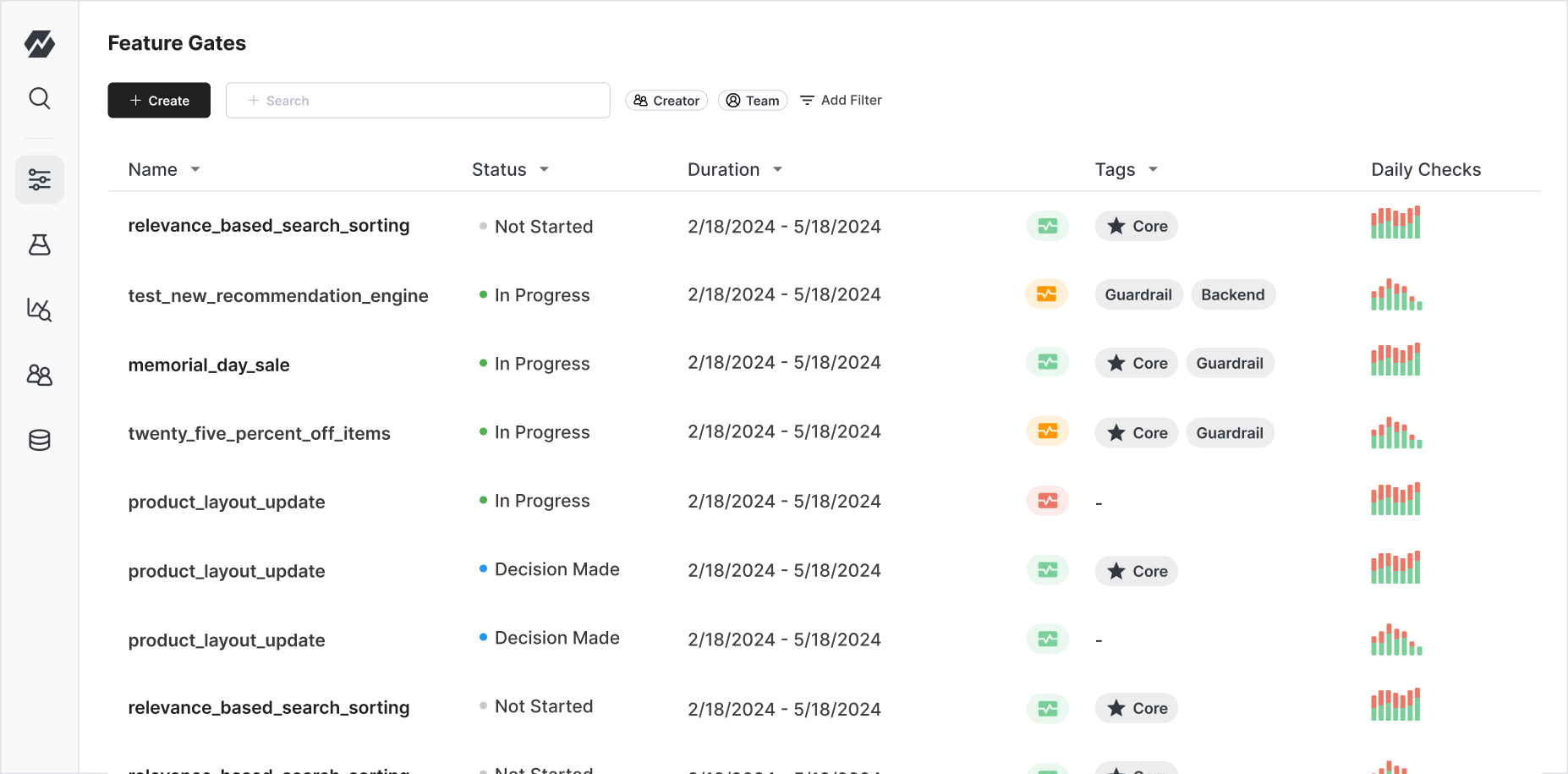Click Core tag on twenty_five_percent_off_items row
1568x774 pixels.
1137,432
